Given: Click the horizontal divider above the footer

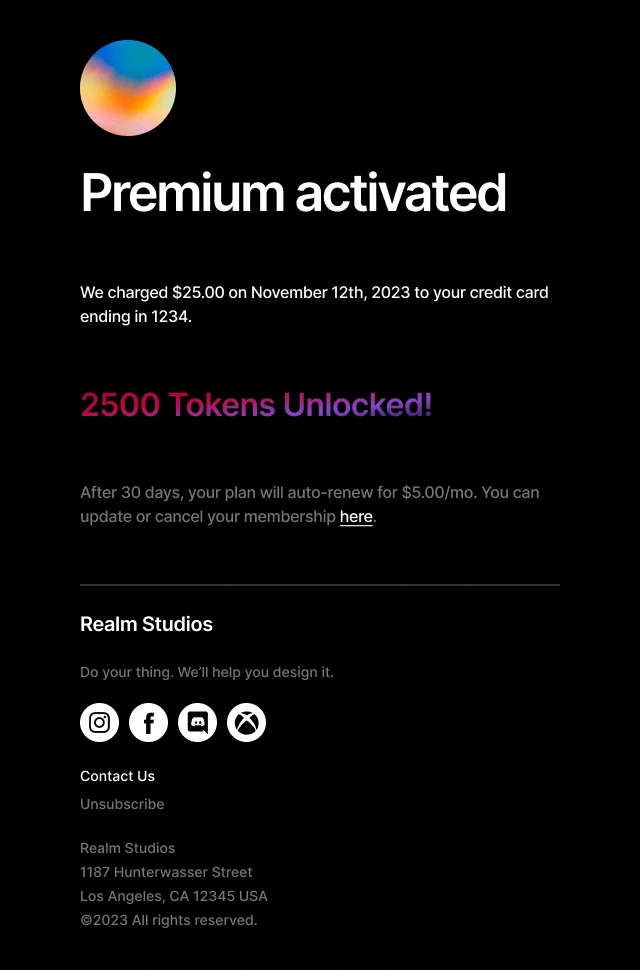Looking at the screenshot, I should click(x=320, y=585).
